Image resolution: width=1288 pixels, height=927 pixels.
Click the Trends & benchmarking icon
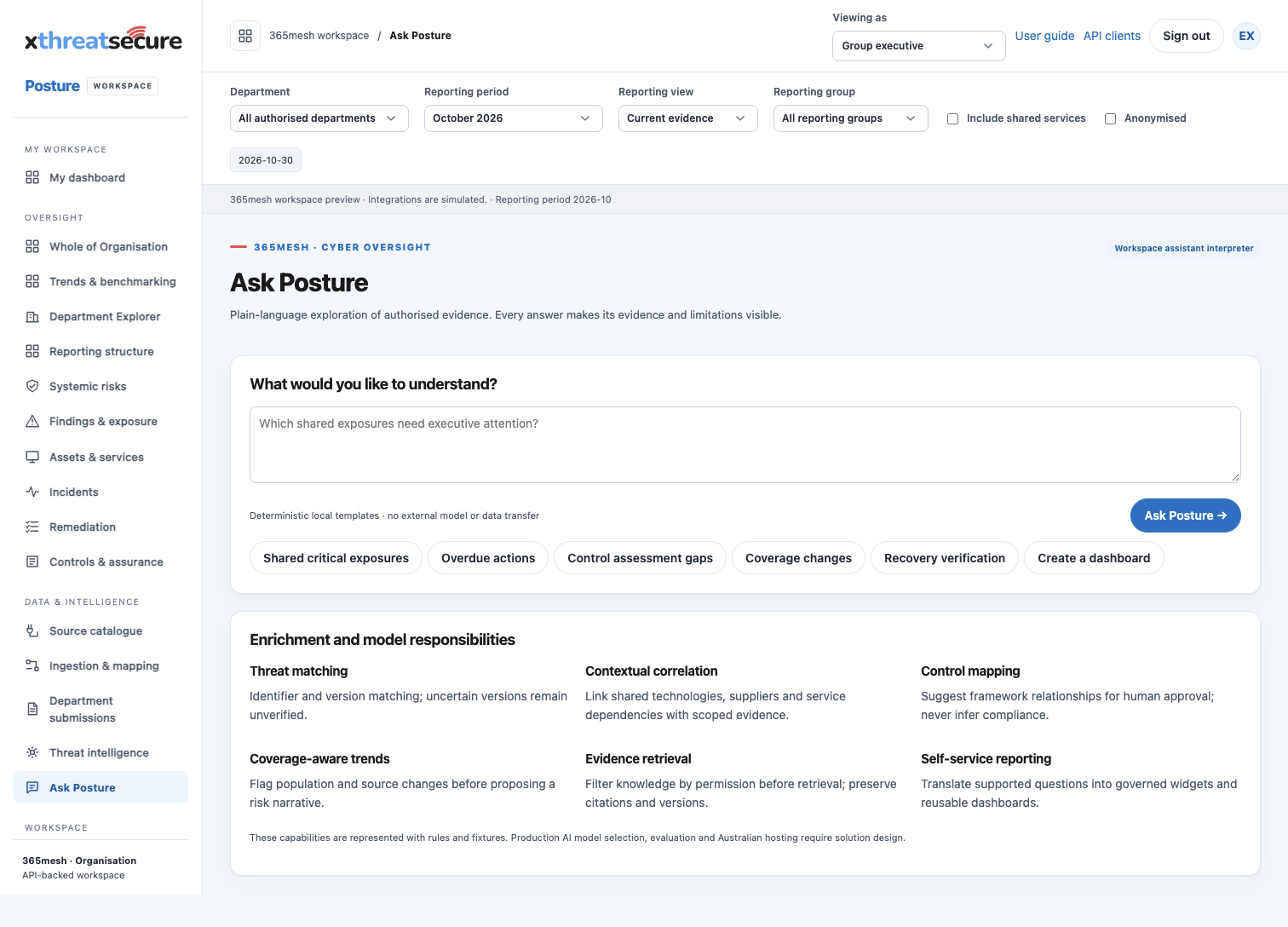tap(32, 281)
